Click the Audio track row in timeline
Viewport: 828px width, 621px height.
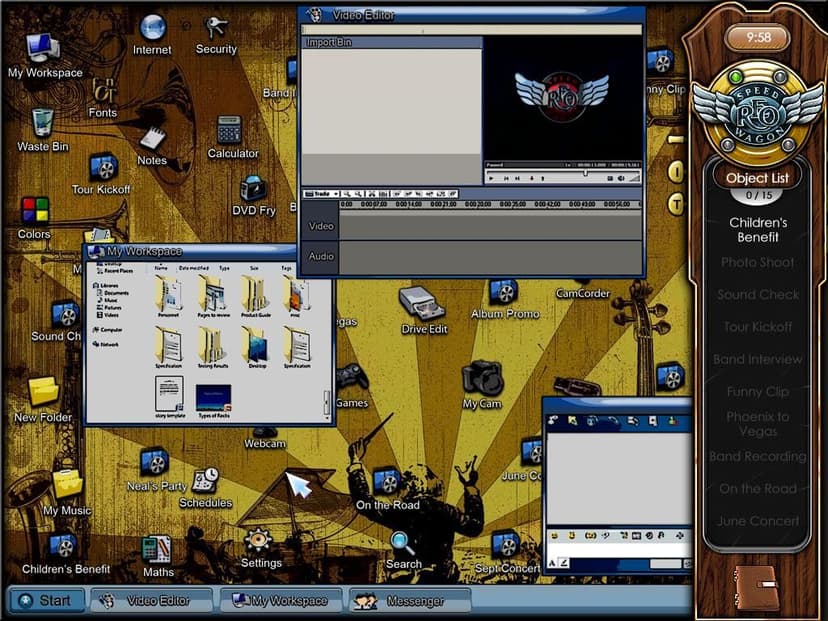click(473, 257)
